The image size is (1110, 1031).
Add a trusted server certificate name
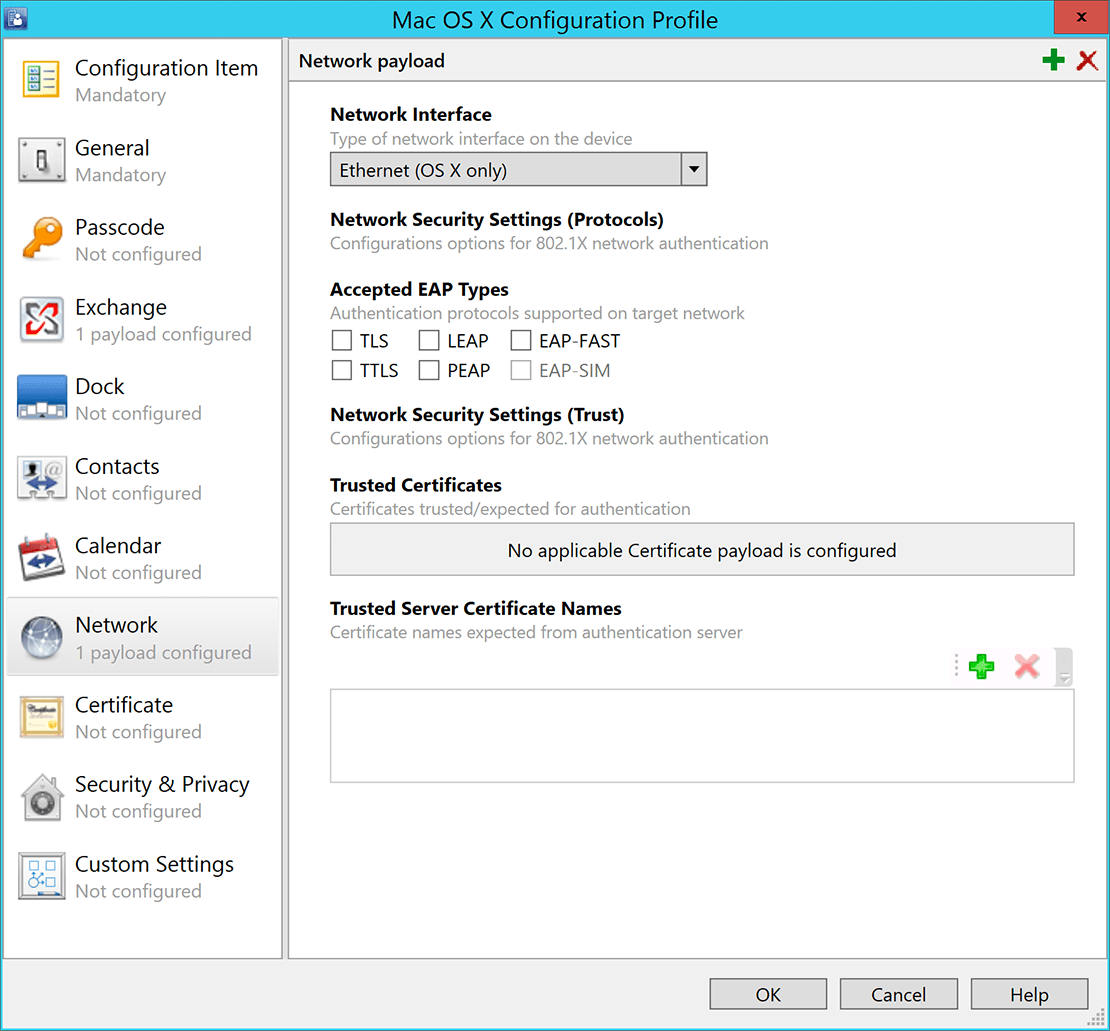click(x=981, y=666)
